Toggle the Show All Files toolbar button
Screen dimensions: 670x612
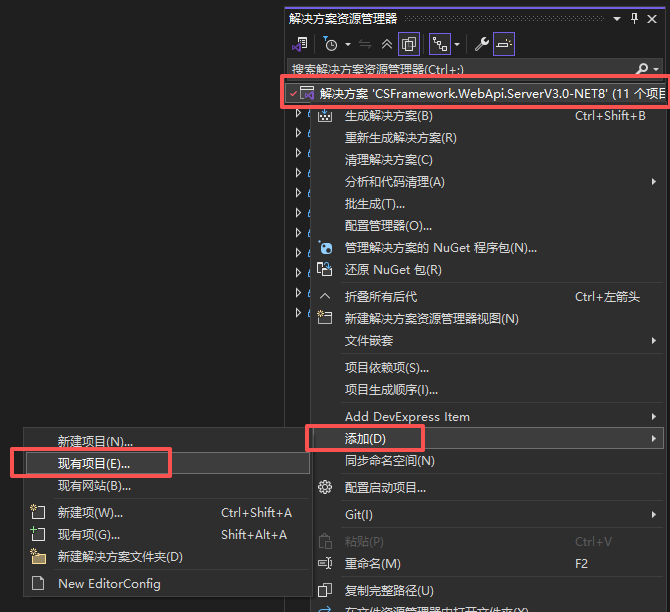click(x=409, y=44)
